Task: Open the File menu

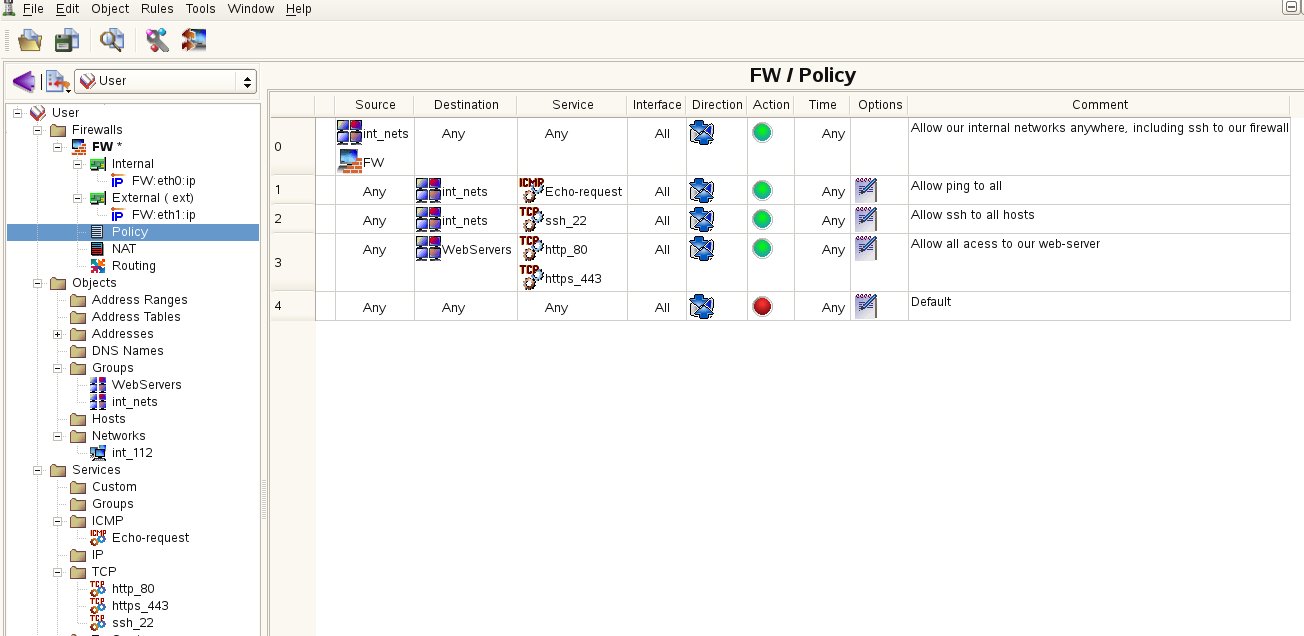Action: pyautogui.click(x=33, y=8)
